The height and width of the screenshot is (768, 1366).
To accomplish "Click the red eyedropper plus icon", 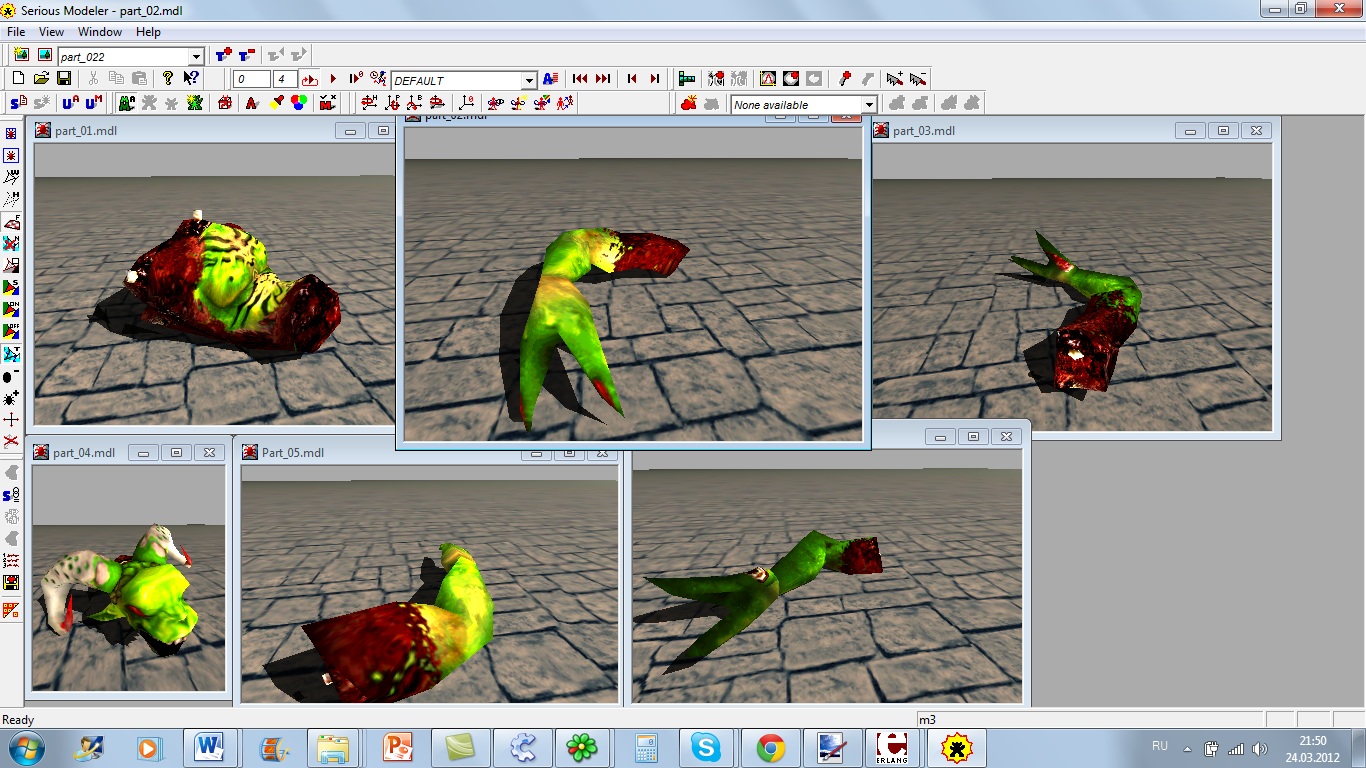I will tap(845, 78).
